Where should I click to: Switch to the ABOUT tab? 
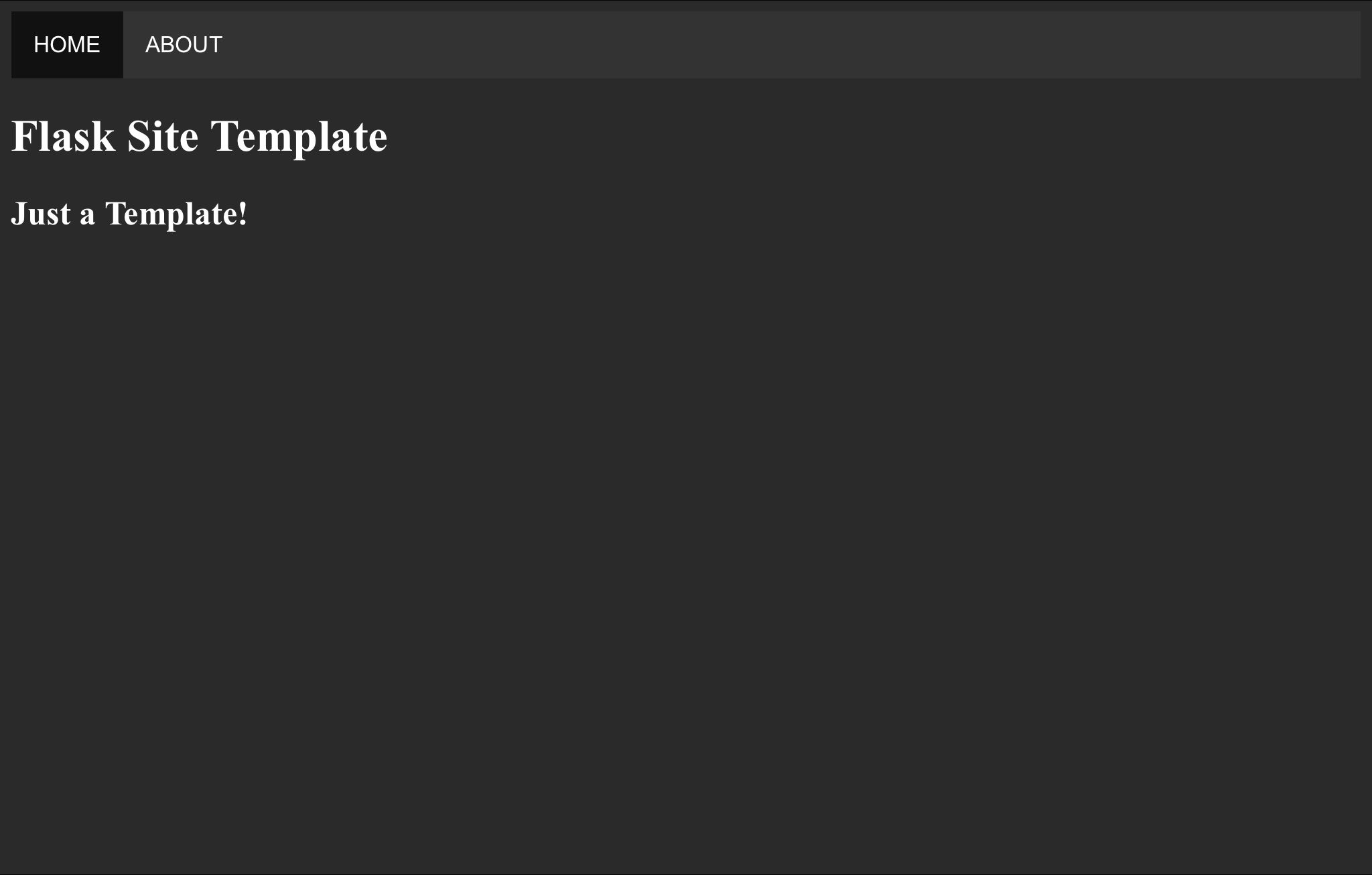click(184, 45)
